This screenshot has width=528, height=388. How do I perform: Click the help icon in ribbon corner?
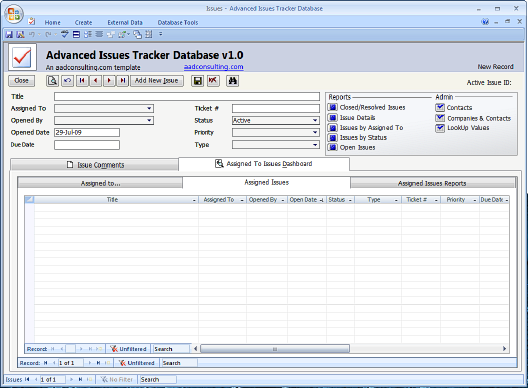click(x=485, y=22)
